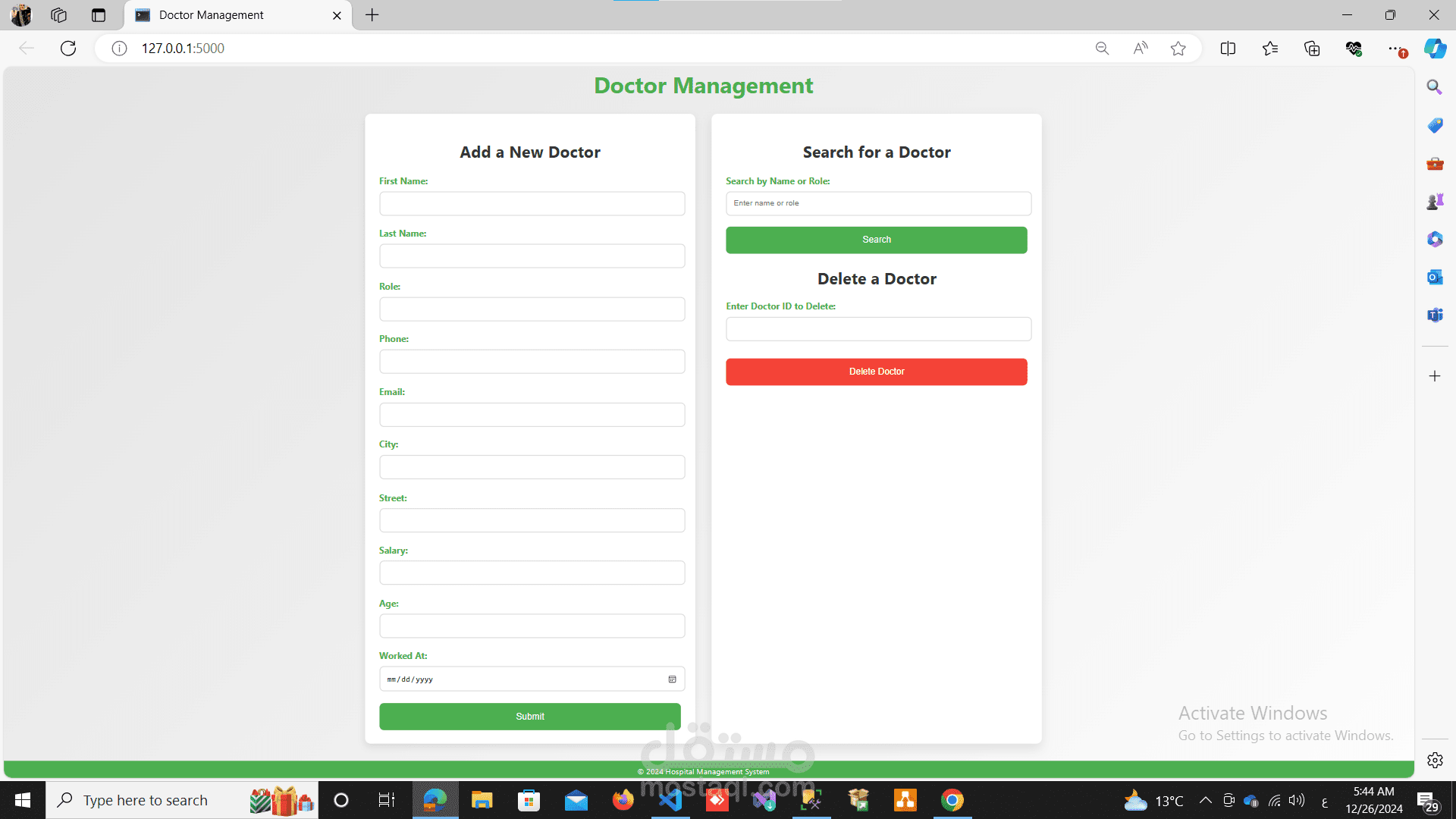Open weather widget showing 13°C
Viewport: 1456px width, 819px height.
pos(1153,800)
